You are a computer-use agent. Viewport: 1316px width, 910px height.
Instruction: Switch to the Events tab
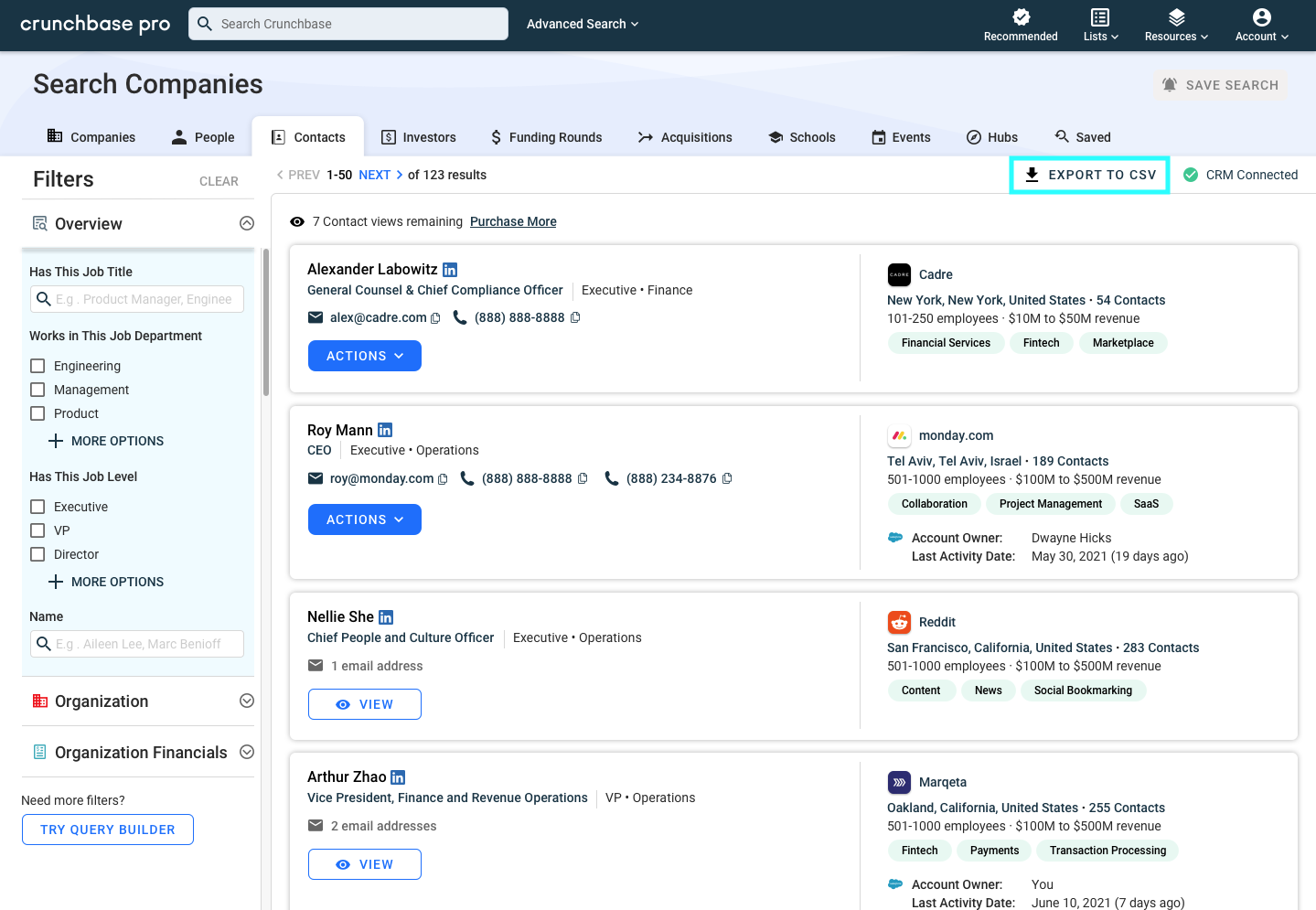(901, 136)
